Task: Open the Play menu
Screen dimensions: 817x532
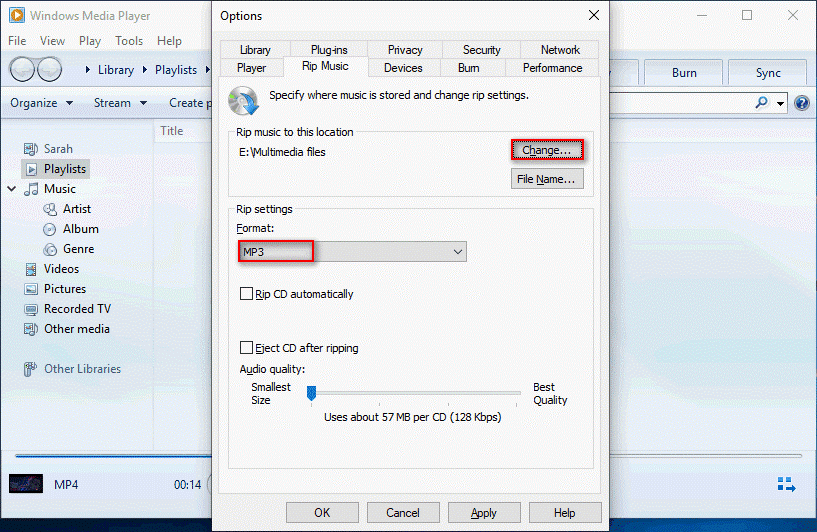Action: pyautogui.click(x=90, y=41)
